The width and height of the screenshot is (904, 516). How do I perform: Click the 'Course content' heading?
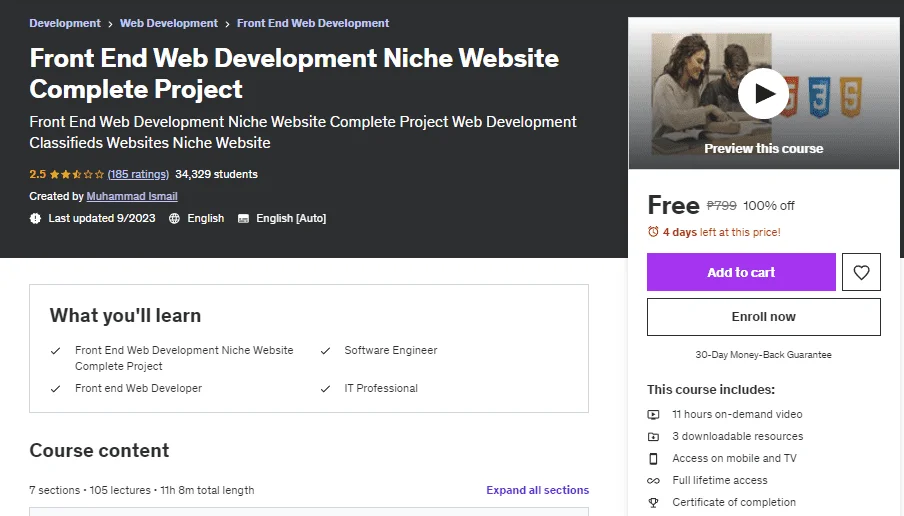[x=99, y=450]
